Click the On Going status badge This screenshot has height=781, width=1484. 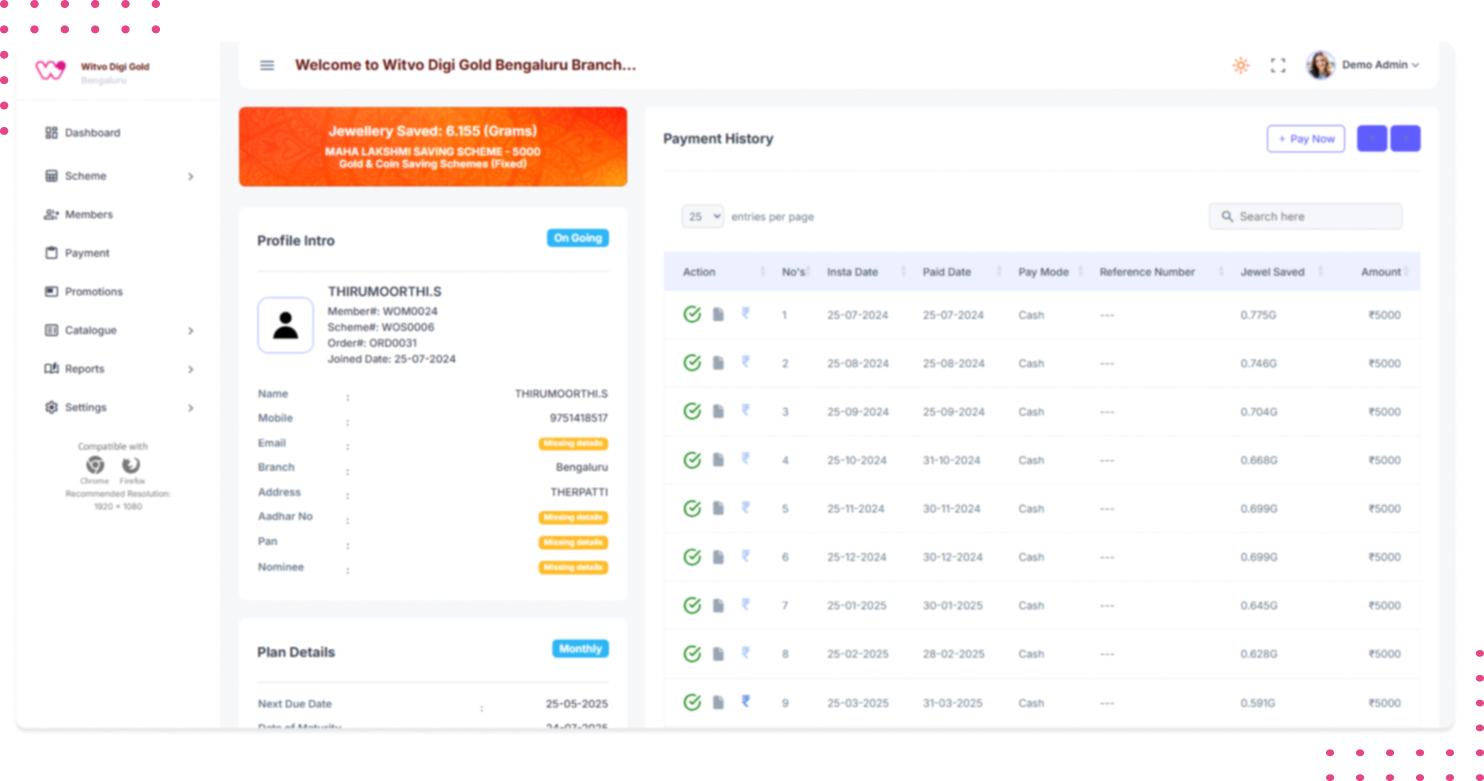pos(577,238)
